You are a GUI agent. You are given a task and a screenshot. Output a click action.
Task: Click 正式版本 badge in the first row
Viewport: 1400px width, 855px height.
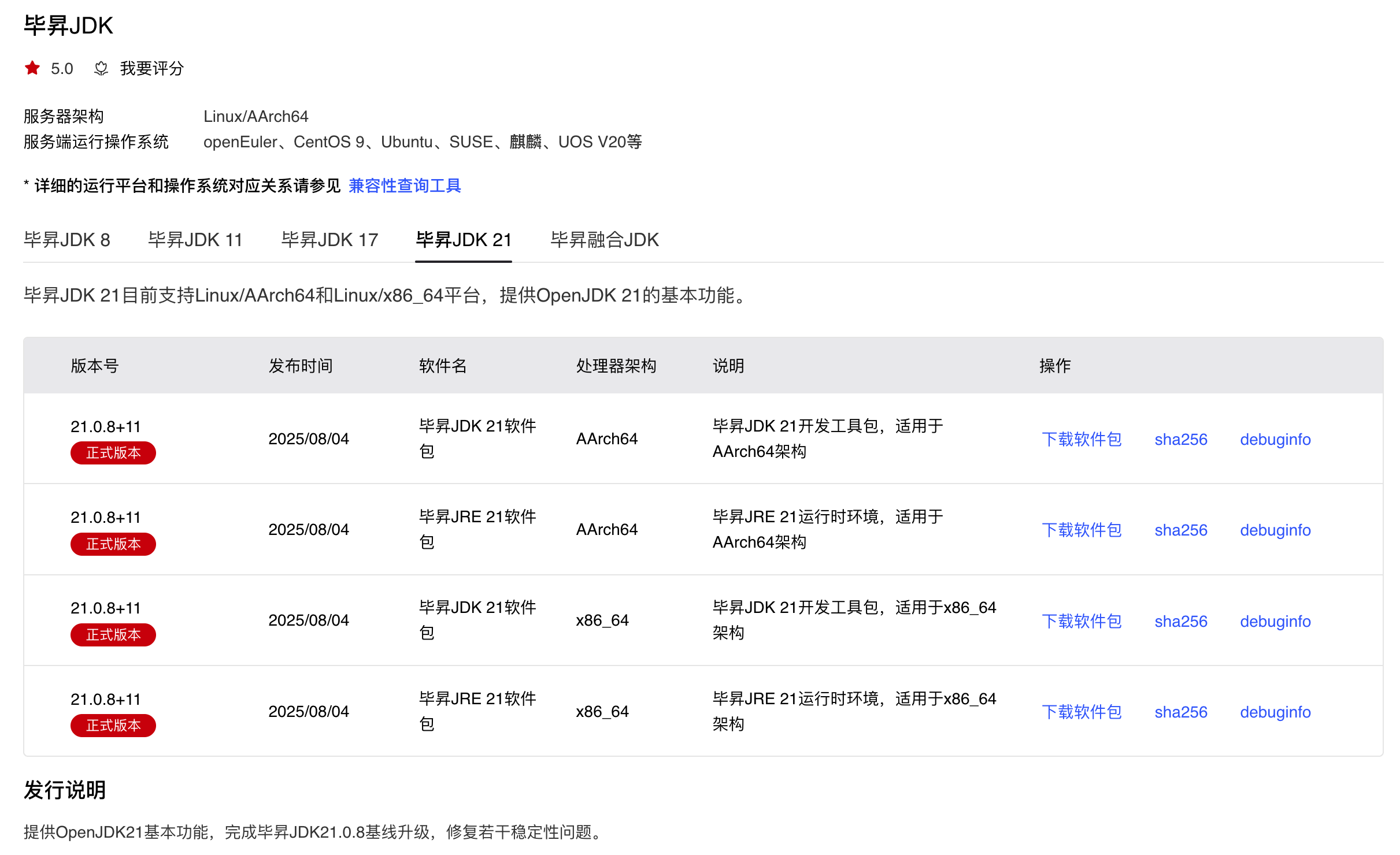pyautogui.click(x=113, y=453)
